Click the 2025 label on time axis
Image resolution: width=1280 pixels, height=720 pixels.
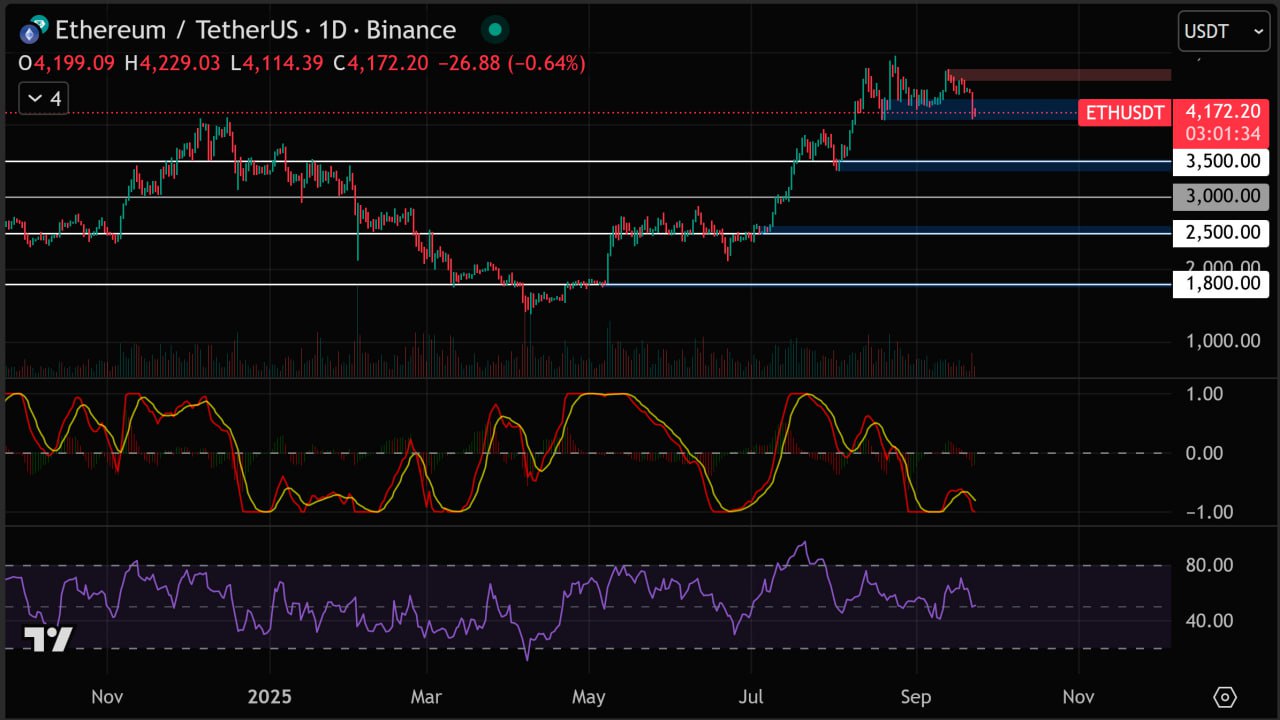[268, 696]
